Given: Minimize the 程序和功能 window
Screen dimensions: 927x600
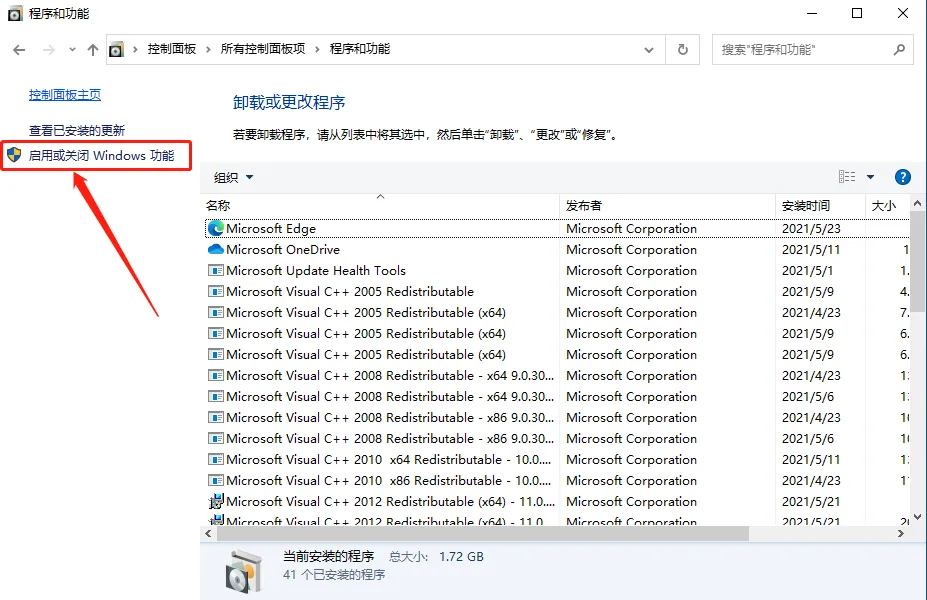Looking at the screenshot, I should pyautogui.click(x=812, y=13).
